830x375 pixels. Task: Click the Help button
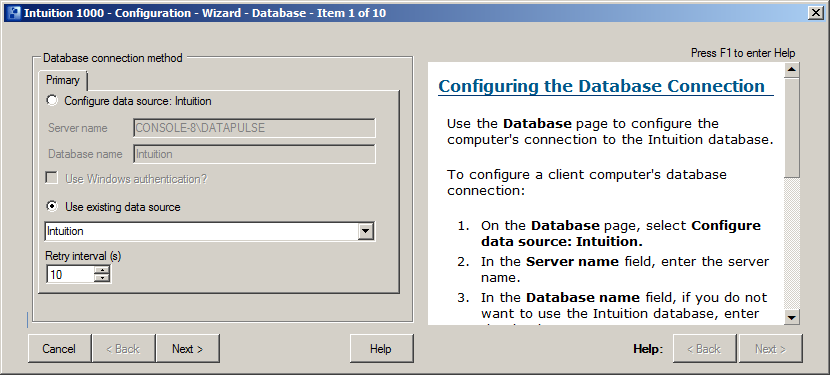pyautogui.click(x=381, y=349)
